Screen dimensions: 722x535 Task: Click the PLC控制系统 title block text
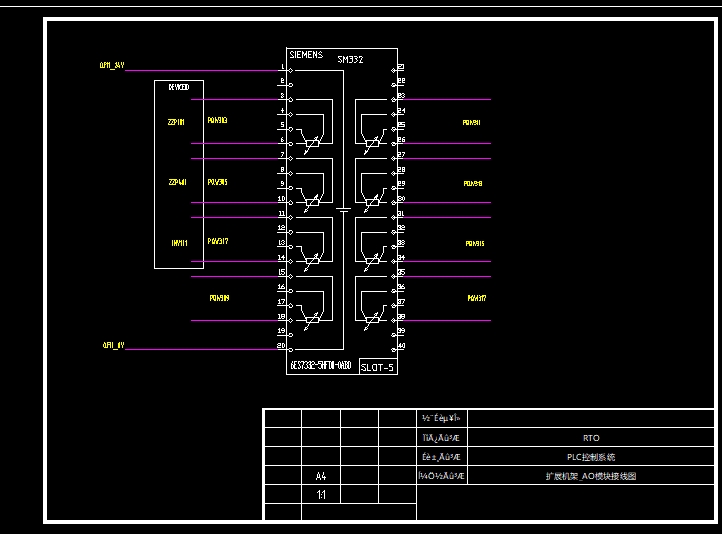(591, 457)
